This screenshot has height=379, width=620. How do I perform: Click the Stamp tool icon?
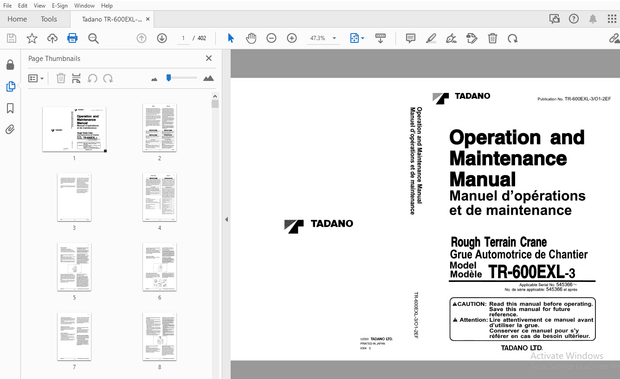click(472, 38)
